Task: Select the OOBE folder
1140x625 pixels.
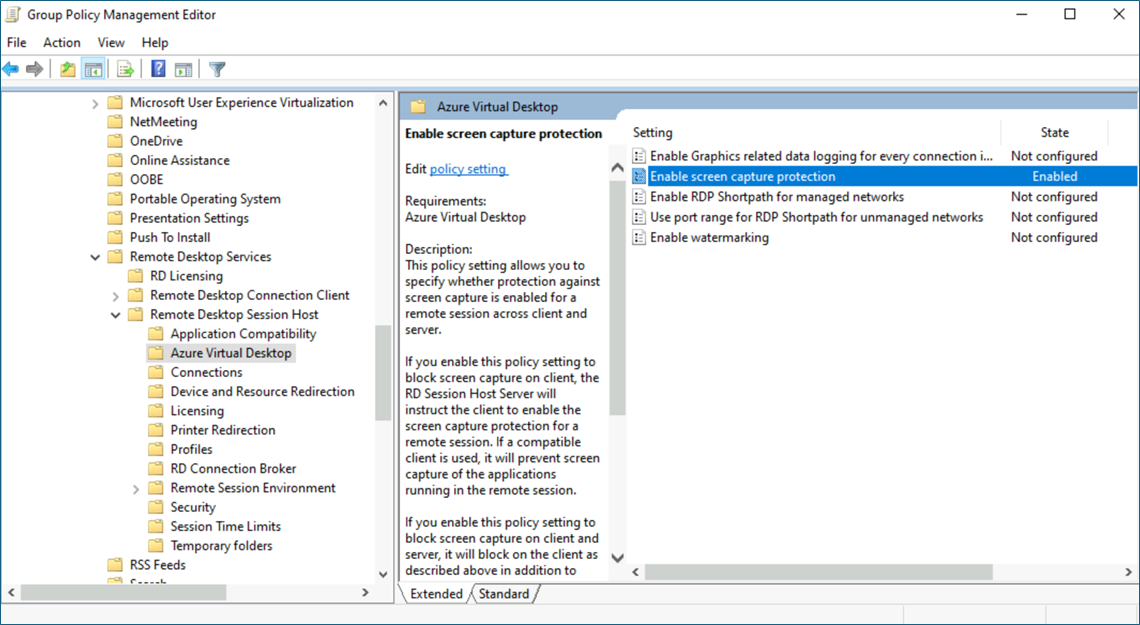Action: pos(146,180)
